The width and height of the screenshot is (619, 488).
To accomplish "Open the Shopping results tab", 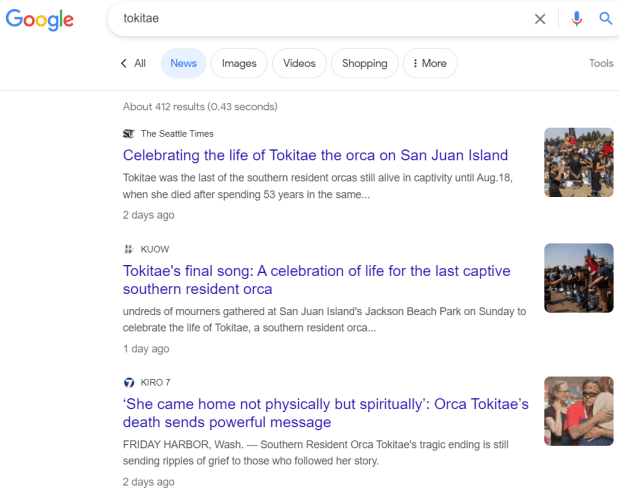I will 364,63.
